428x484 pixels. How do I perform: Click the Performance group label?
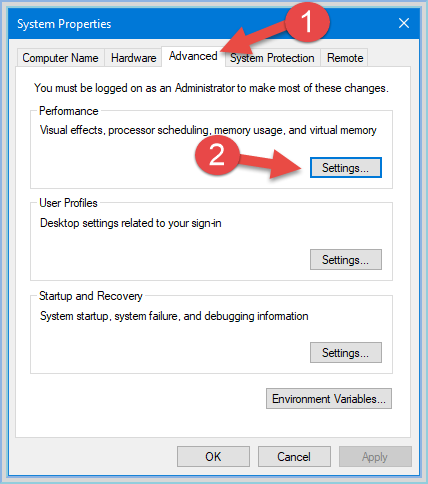(69, 111)
